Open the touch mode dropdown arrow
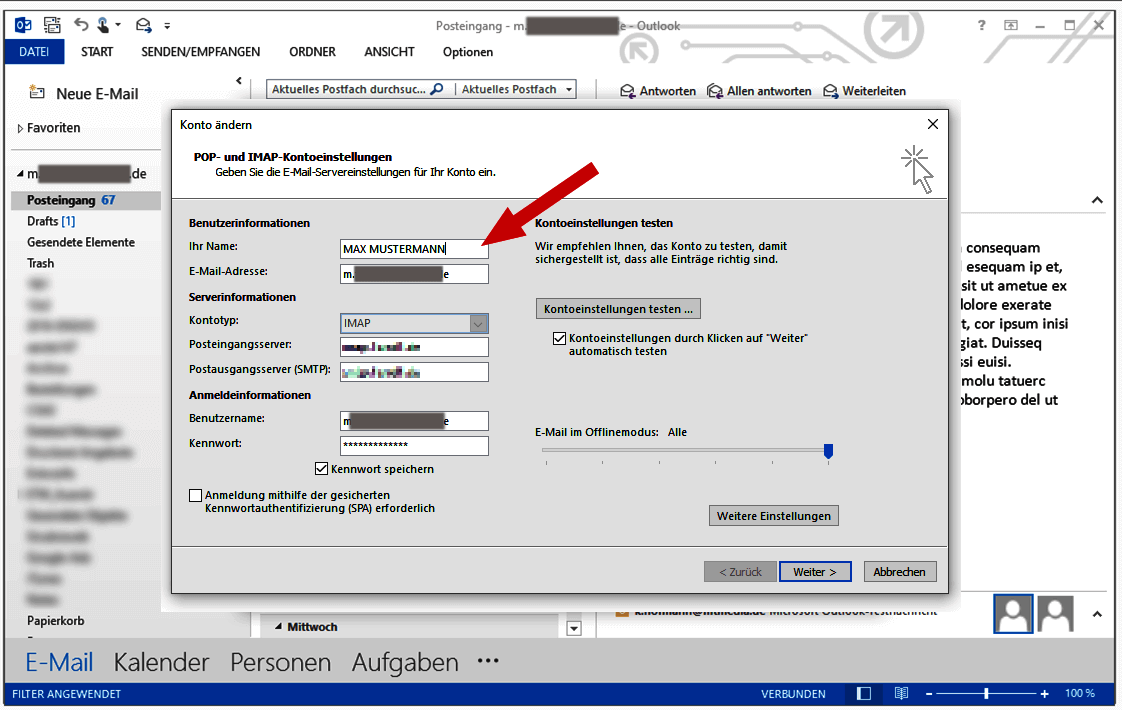Viewport: 1122px width, 710px height. point(118,25)
